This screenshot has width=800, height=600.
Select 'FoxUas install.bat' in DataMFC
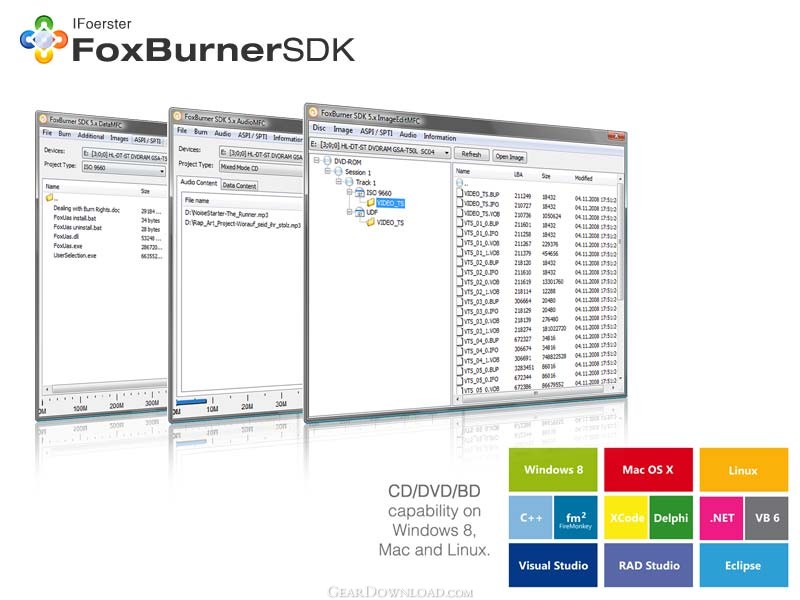pos(74,217)
